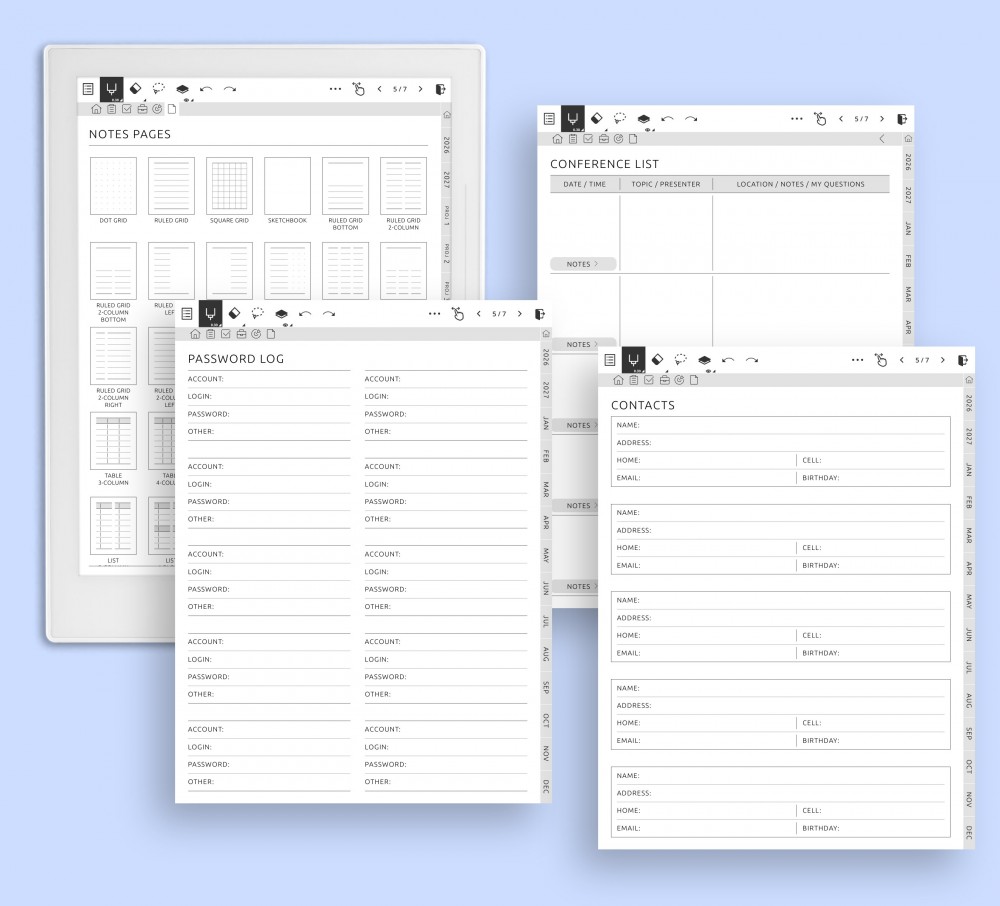Click the Redo arrow icon
Screen dimensions: 1000x906
(x=328, y=314)
